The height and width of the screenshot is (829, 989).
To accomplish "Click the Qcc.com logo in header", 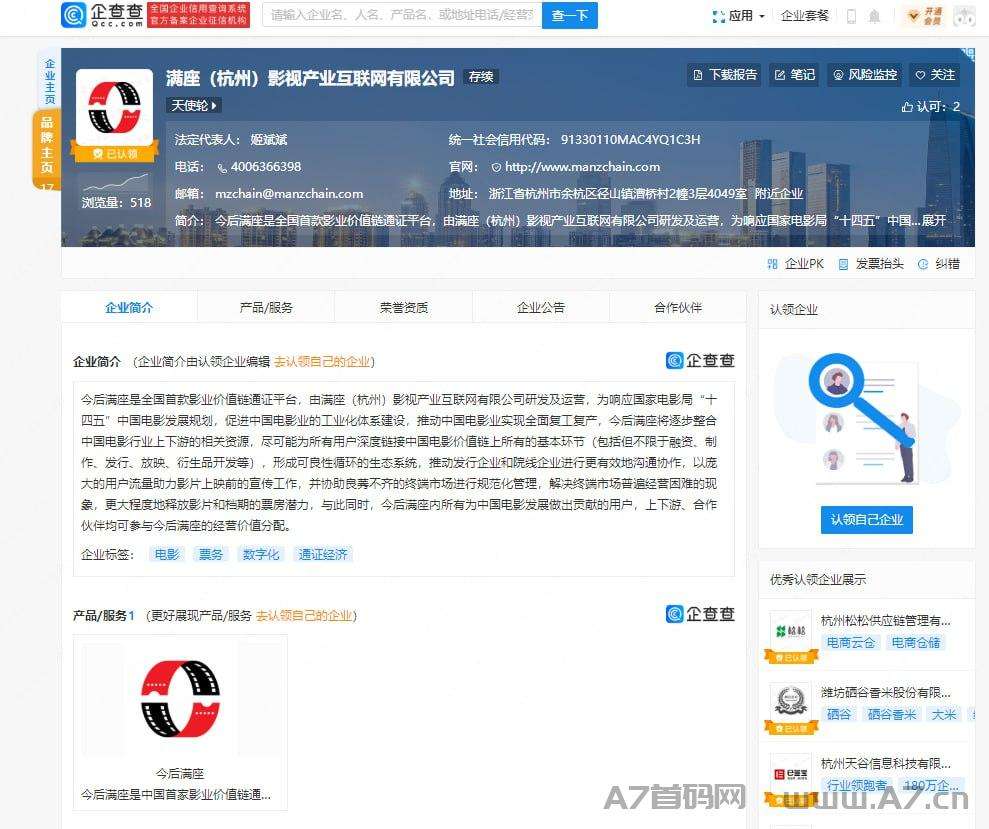I will (103, 15).
